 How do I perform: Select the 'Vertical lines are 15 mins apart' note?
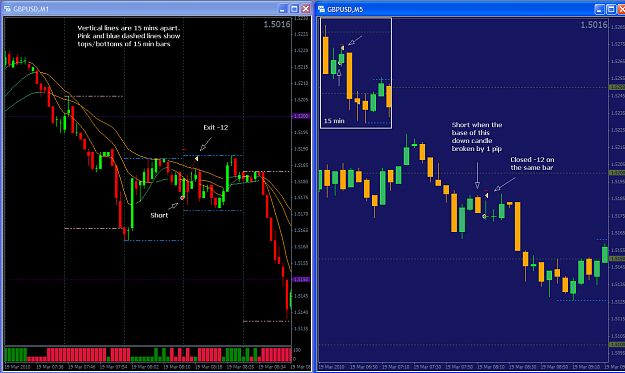click(129, 36)
